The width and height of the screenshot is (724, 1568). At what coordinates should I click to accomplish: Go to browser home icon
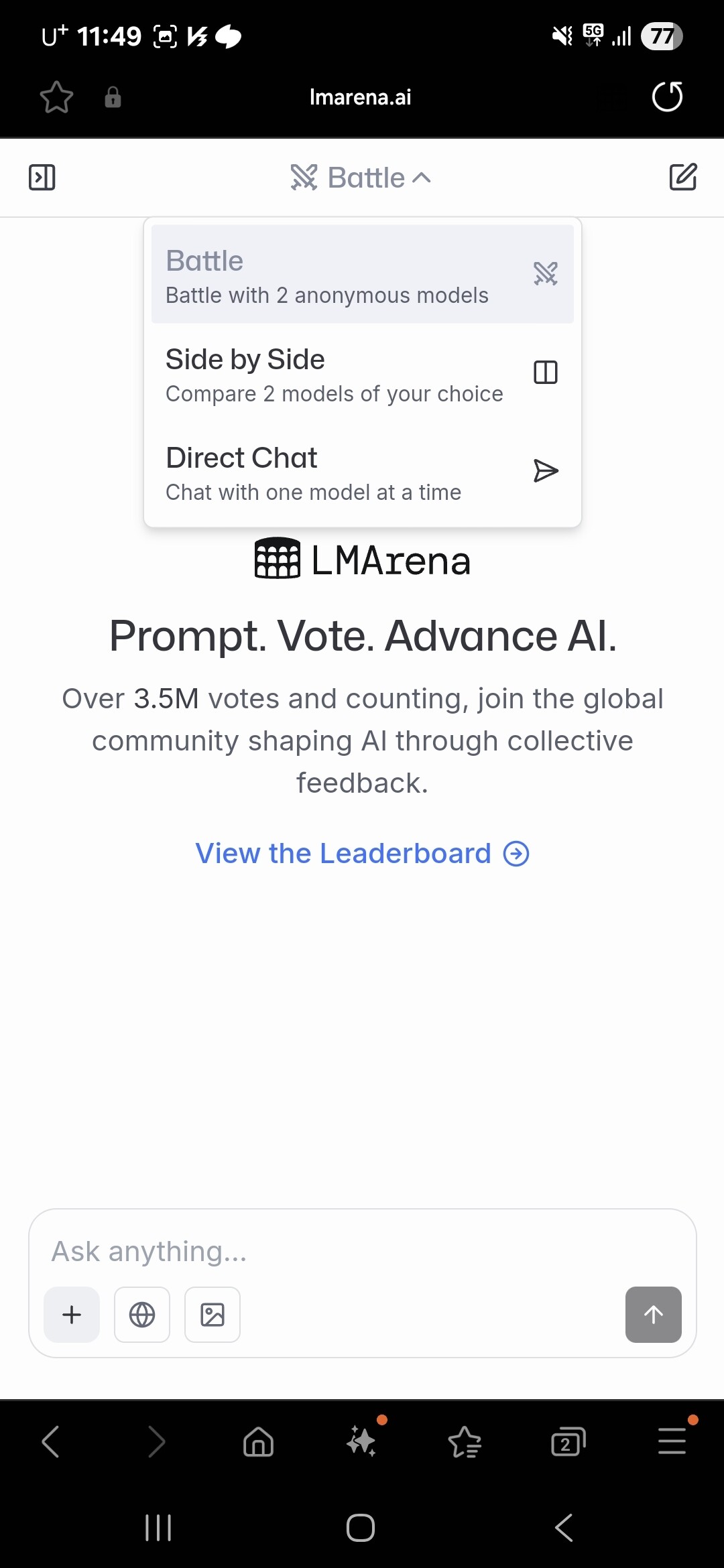[x=259, y=1441]
